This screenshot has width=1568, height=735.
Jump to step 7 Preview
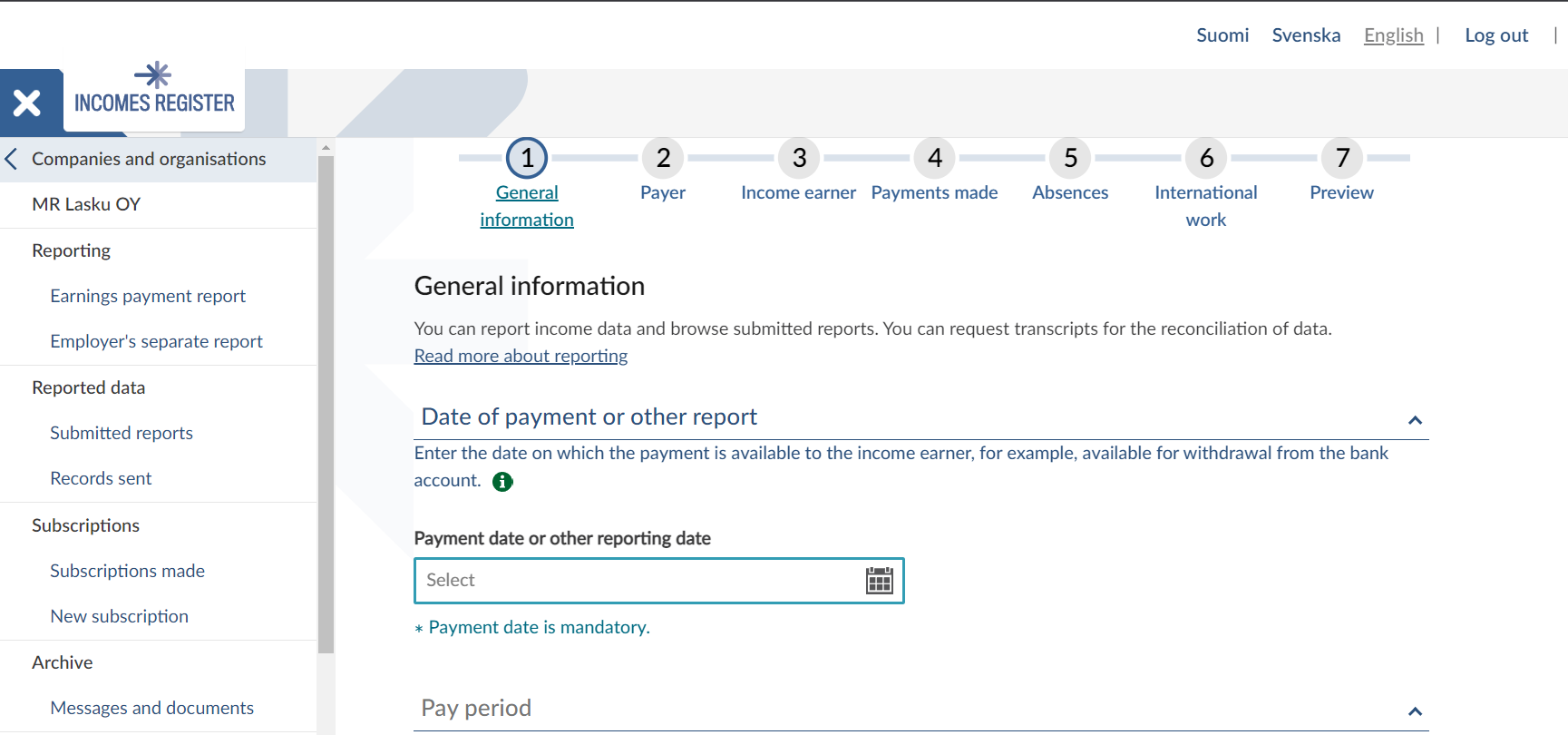click(1341, 159)
